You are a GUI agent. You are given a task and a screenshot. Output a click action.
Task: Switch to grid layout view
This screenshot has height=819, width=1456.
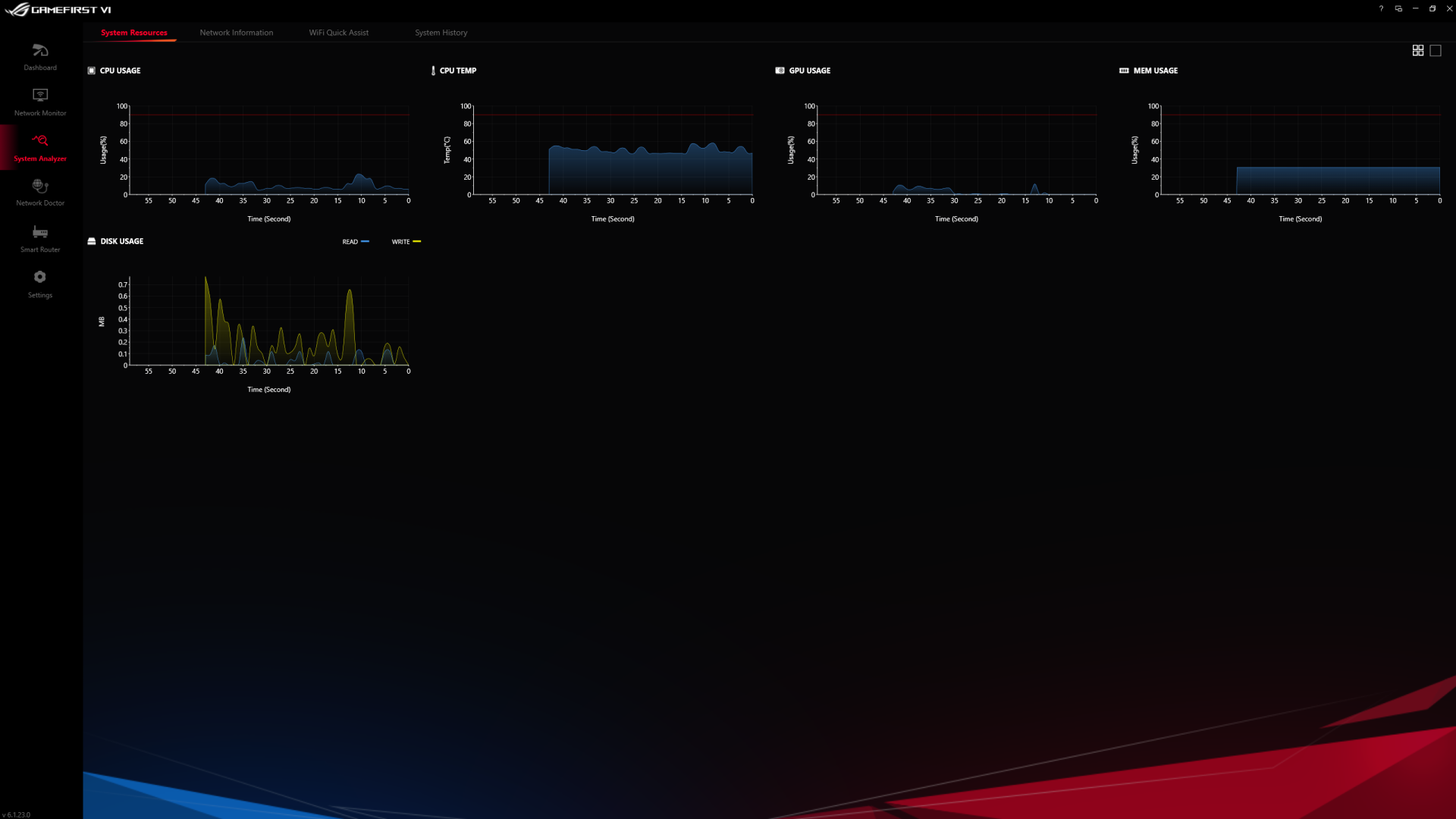point(1418,51)
